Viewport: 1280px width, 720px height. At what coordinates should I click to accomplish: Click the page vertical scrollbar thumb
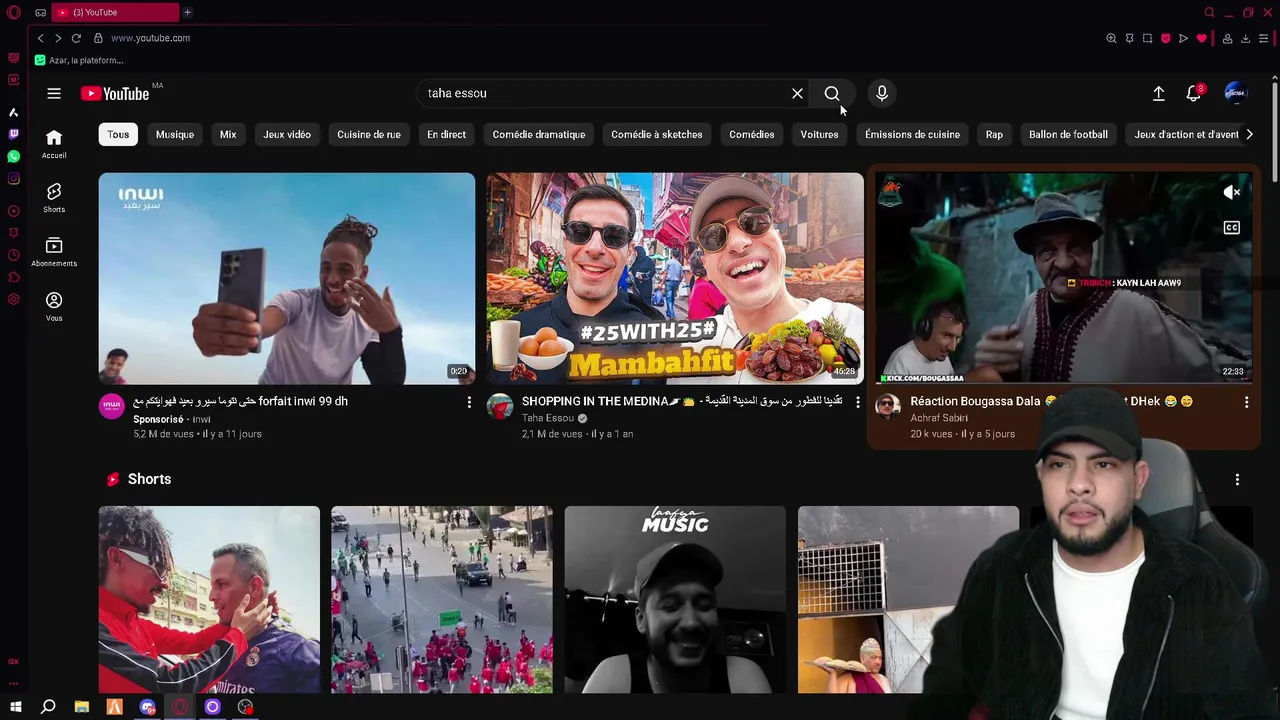[1274, 130]
